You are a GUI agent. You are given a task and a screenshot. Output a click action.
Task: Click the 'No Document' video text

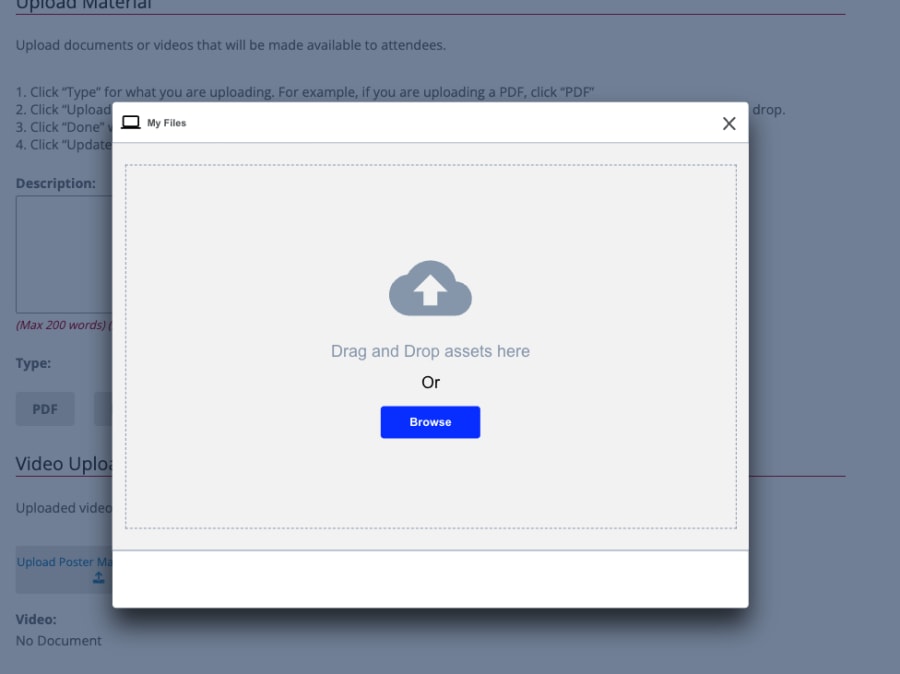click(x=59, y=641)
